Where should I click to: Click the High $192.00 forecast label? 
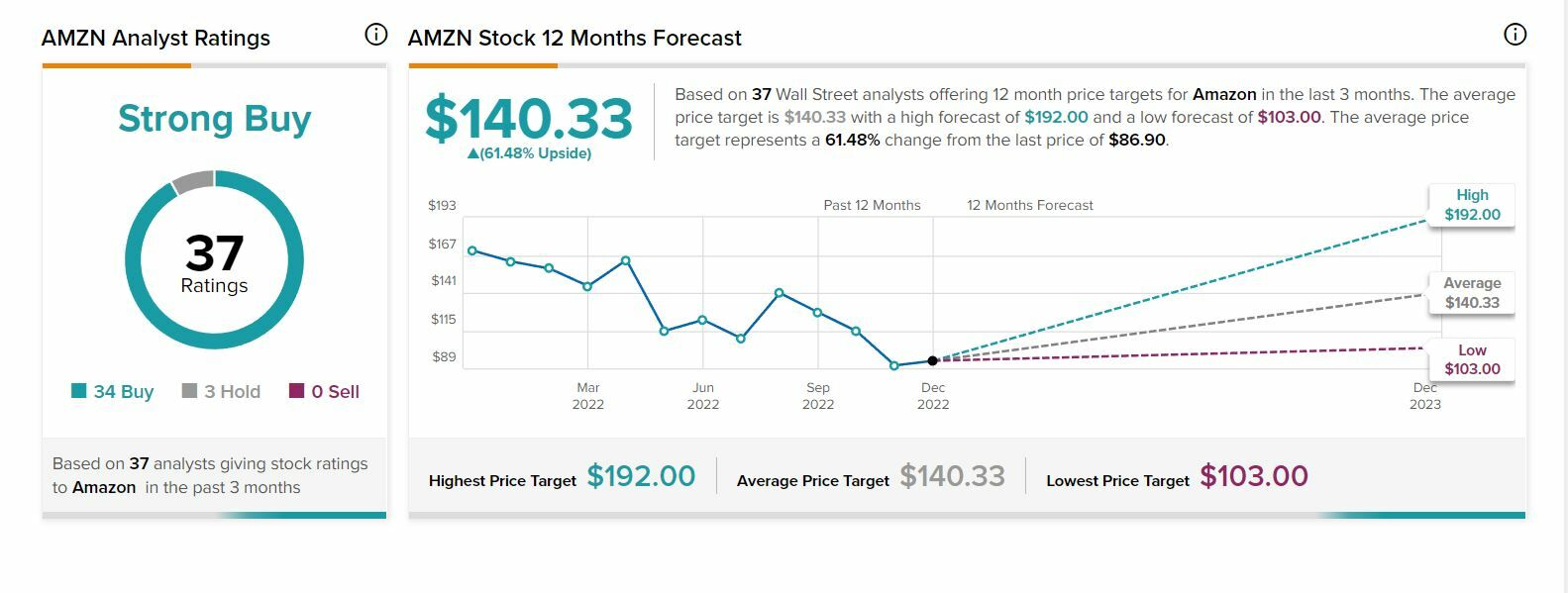click(x=1472, y=205)
